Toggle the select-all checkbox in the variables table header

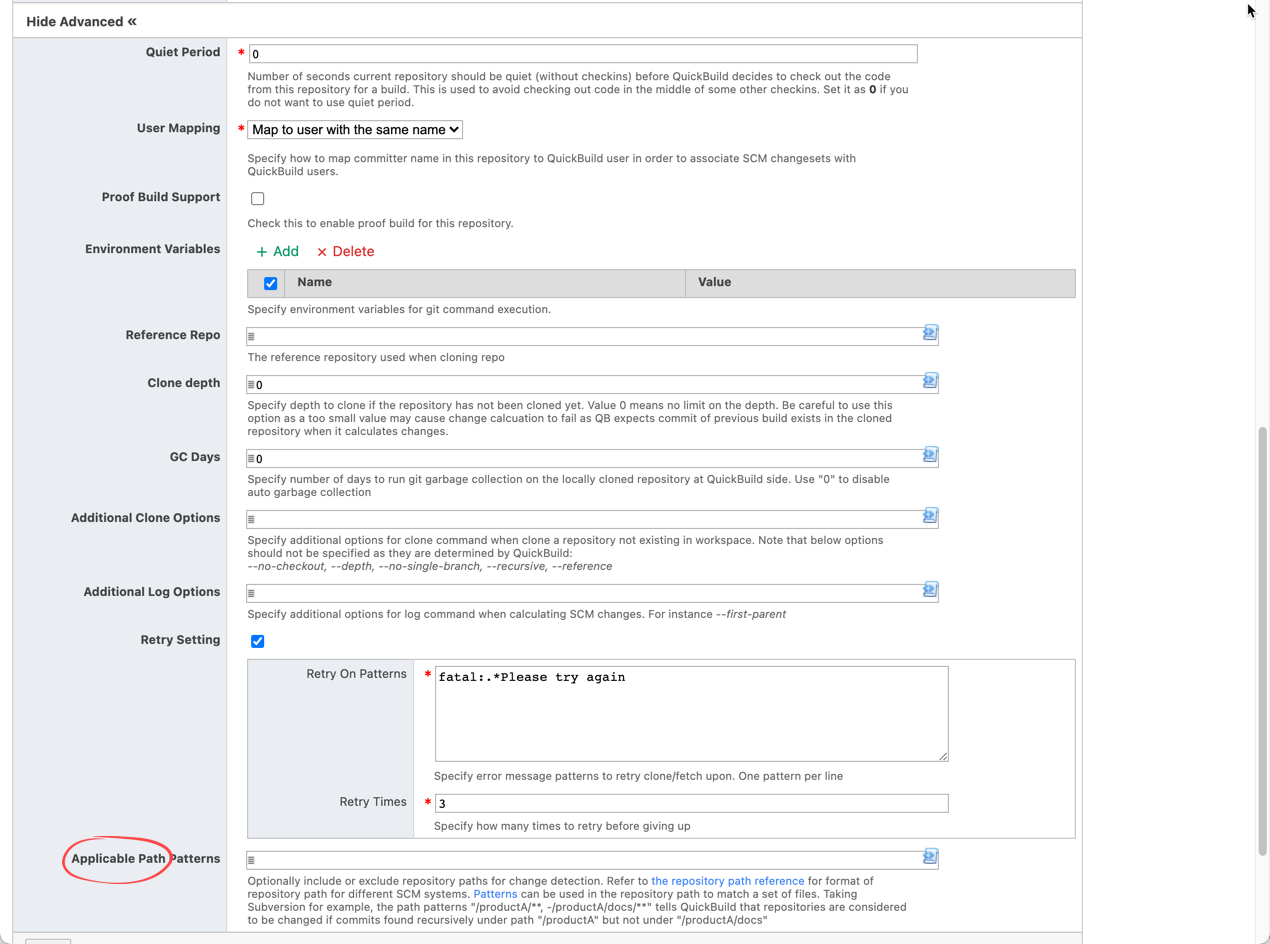click(270, 283)
